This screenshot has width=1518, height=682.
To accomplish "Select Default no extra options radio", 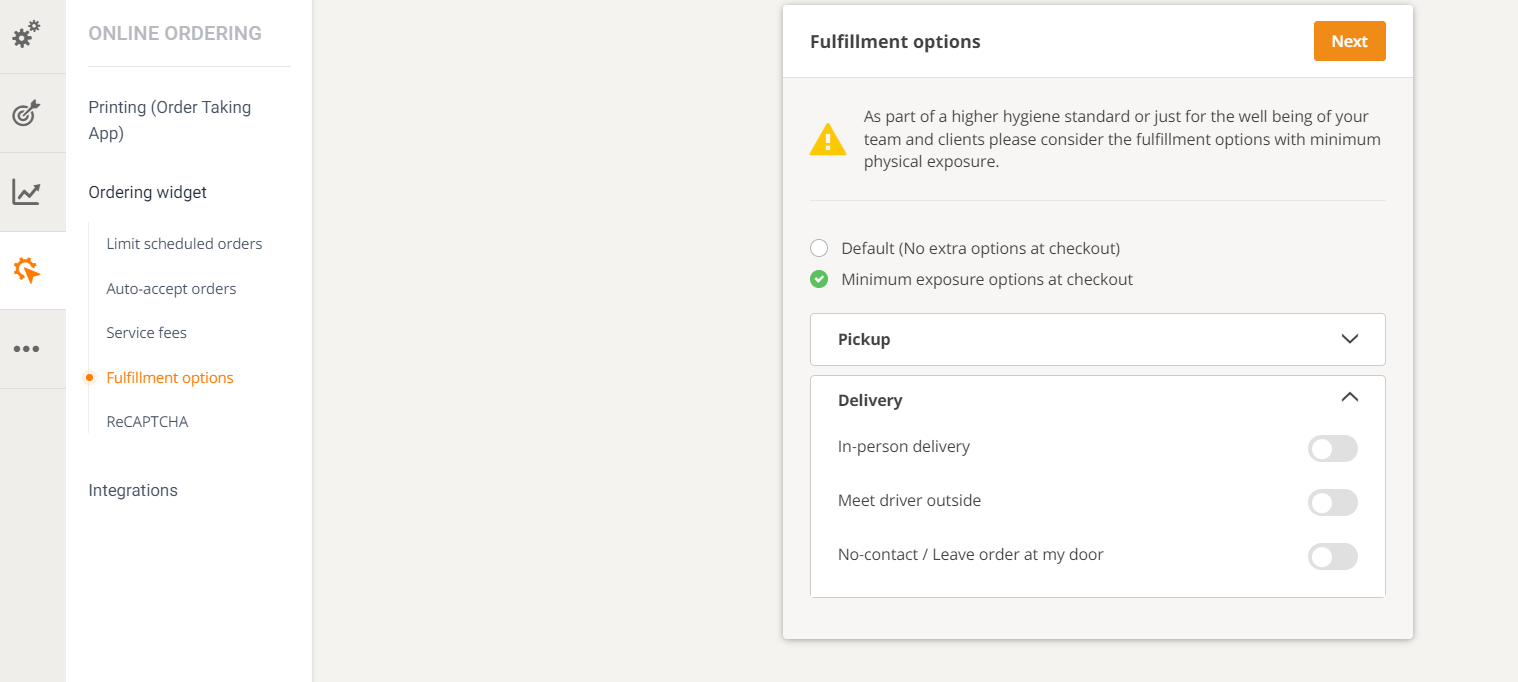I will pyautogui.click(x=819, y=248).
